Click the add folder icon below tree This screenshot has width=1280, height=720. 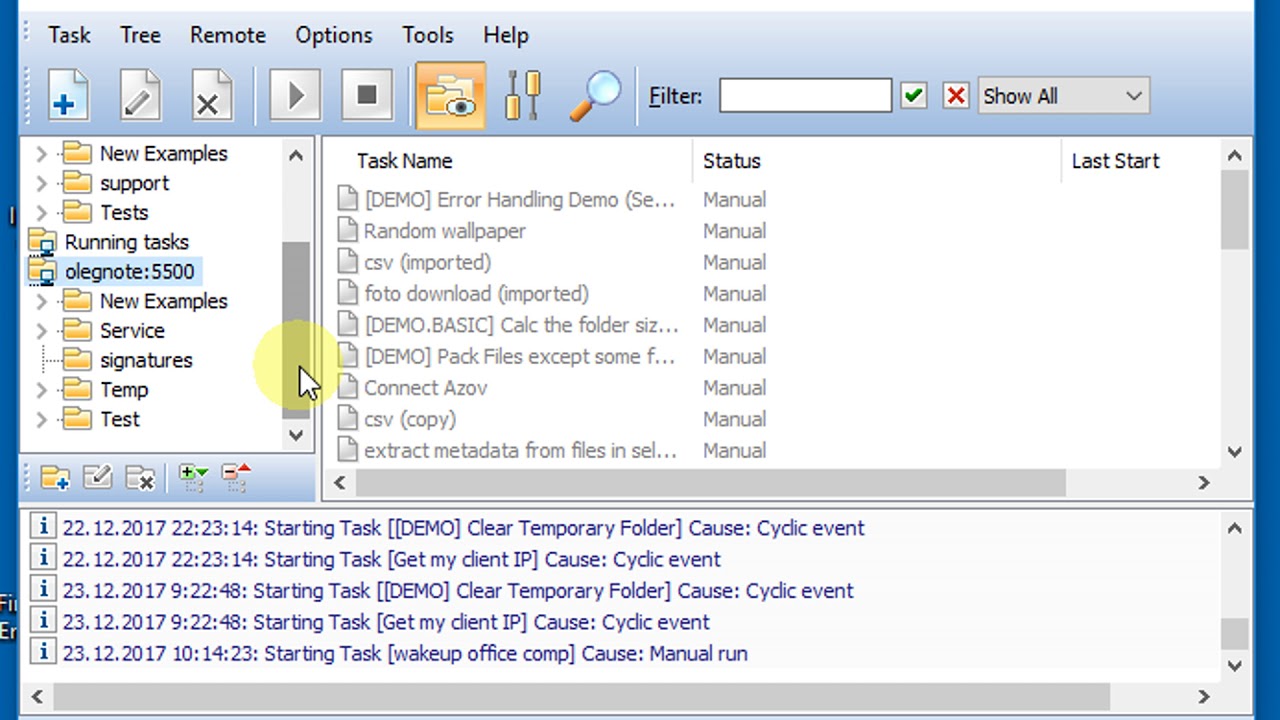[55, 478]
